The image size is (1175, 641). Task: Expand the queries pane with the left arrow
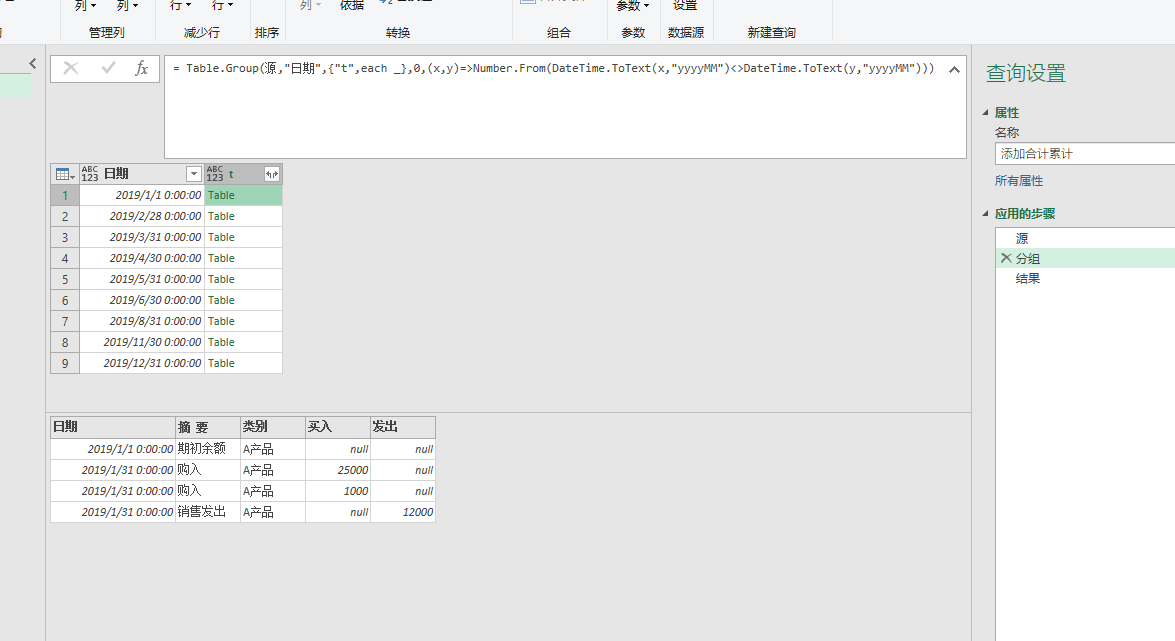tap(33, 63)
